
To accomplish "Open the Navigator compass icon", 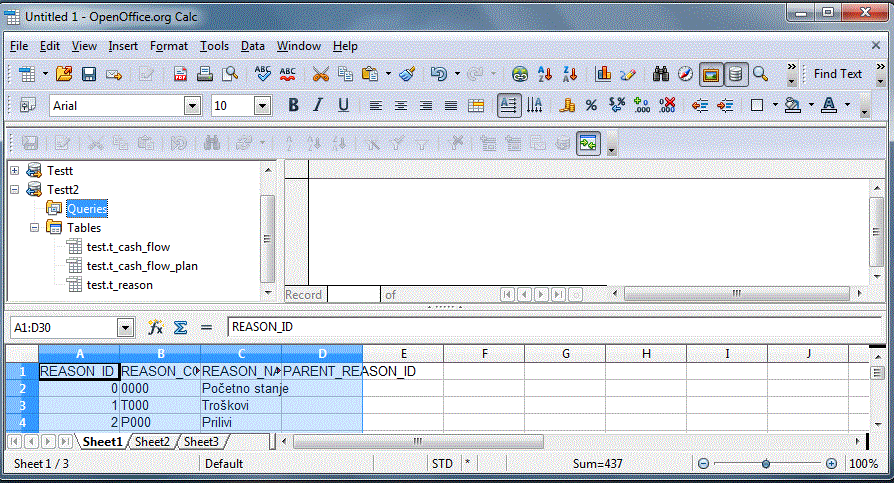I will point(685,74).
